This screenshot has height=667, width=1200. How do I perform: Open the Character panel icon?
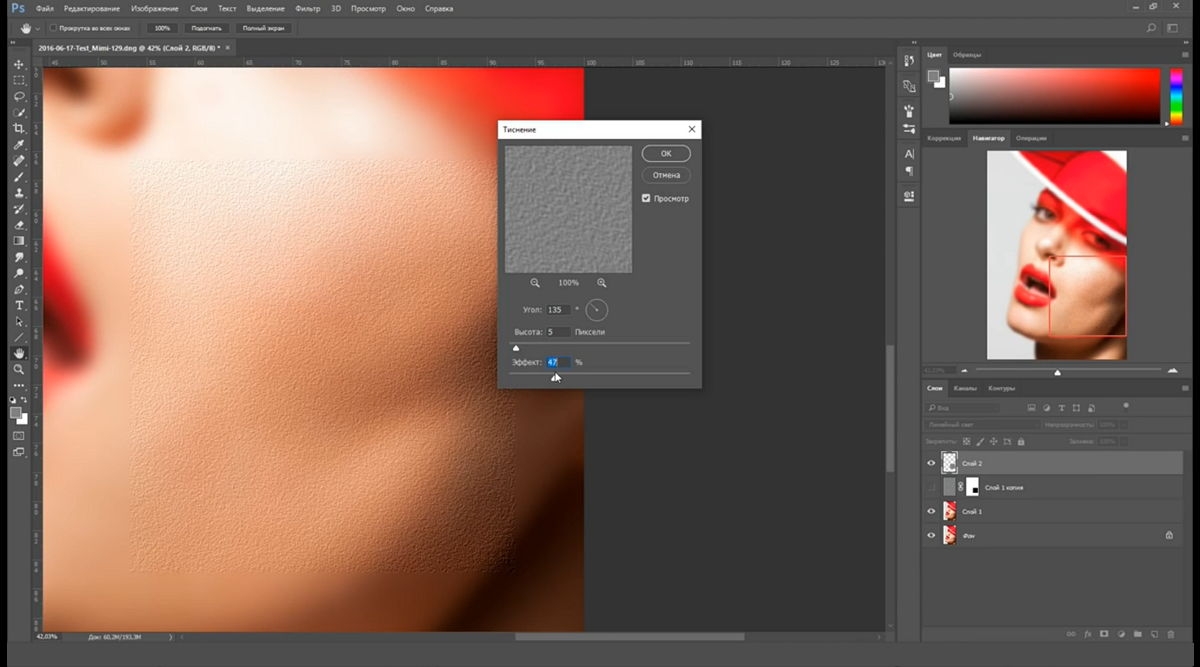pyautogui.click(x=909, y=154)
